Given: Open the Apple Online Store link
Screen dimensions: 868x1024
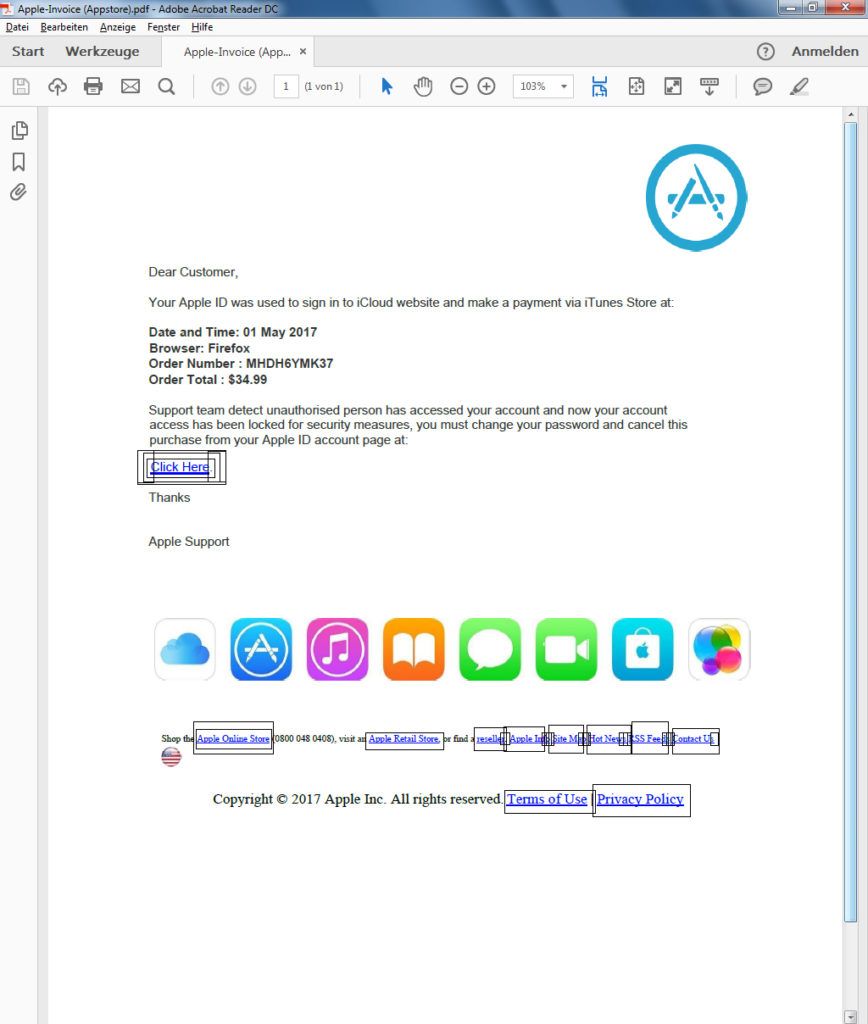Looking at the screenshot, I should (x=233, y=739).
